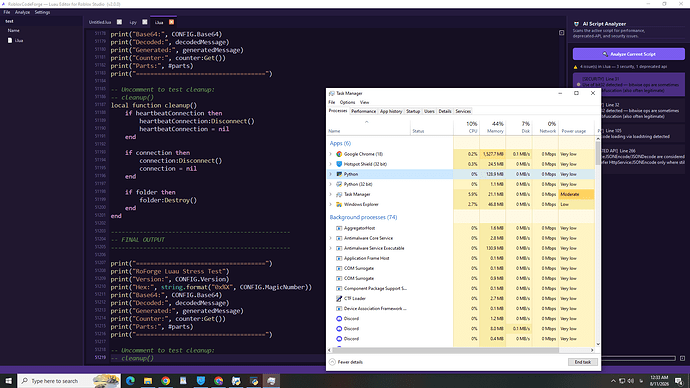Select Component Package Support process
Screen dimensions: 690x388
(461, 288)
